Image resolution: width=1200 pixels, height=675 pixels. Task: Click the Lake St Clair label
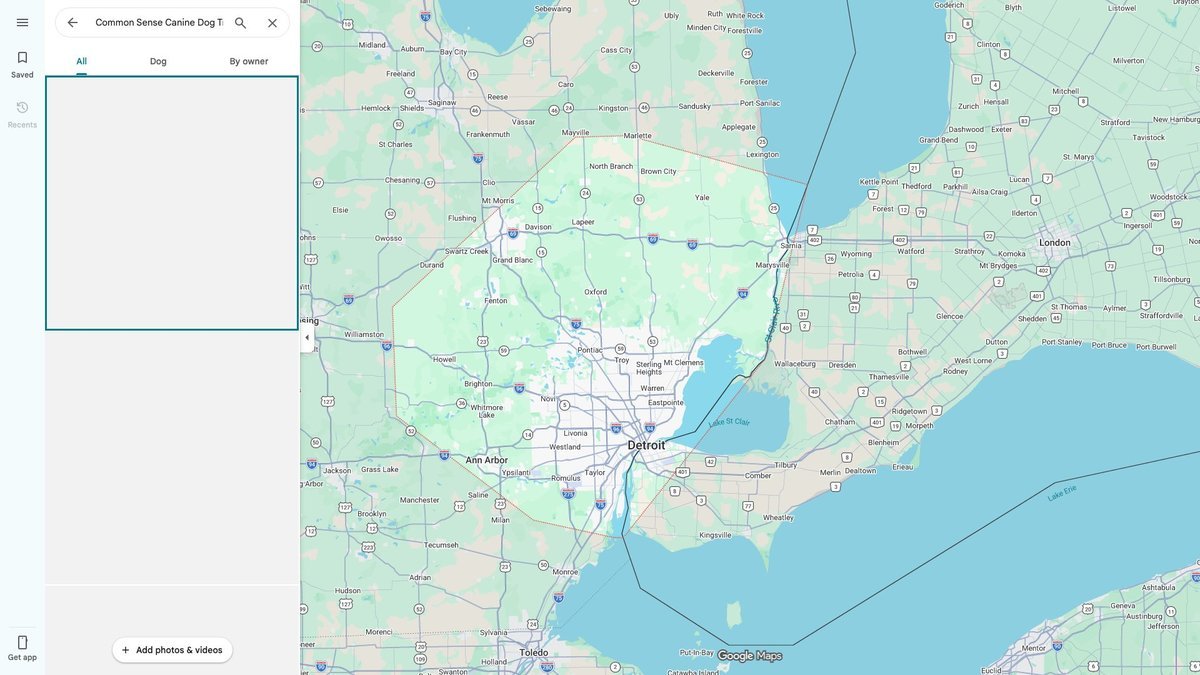[729, 423]
